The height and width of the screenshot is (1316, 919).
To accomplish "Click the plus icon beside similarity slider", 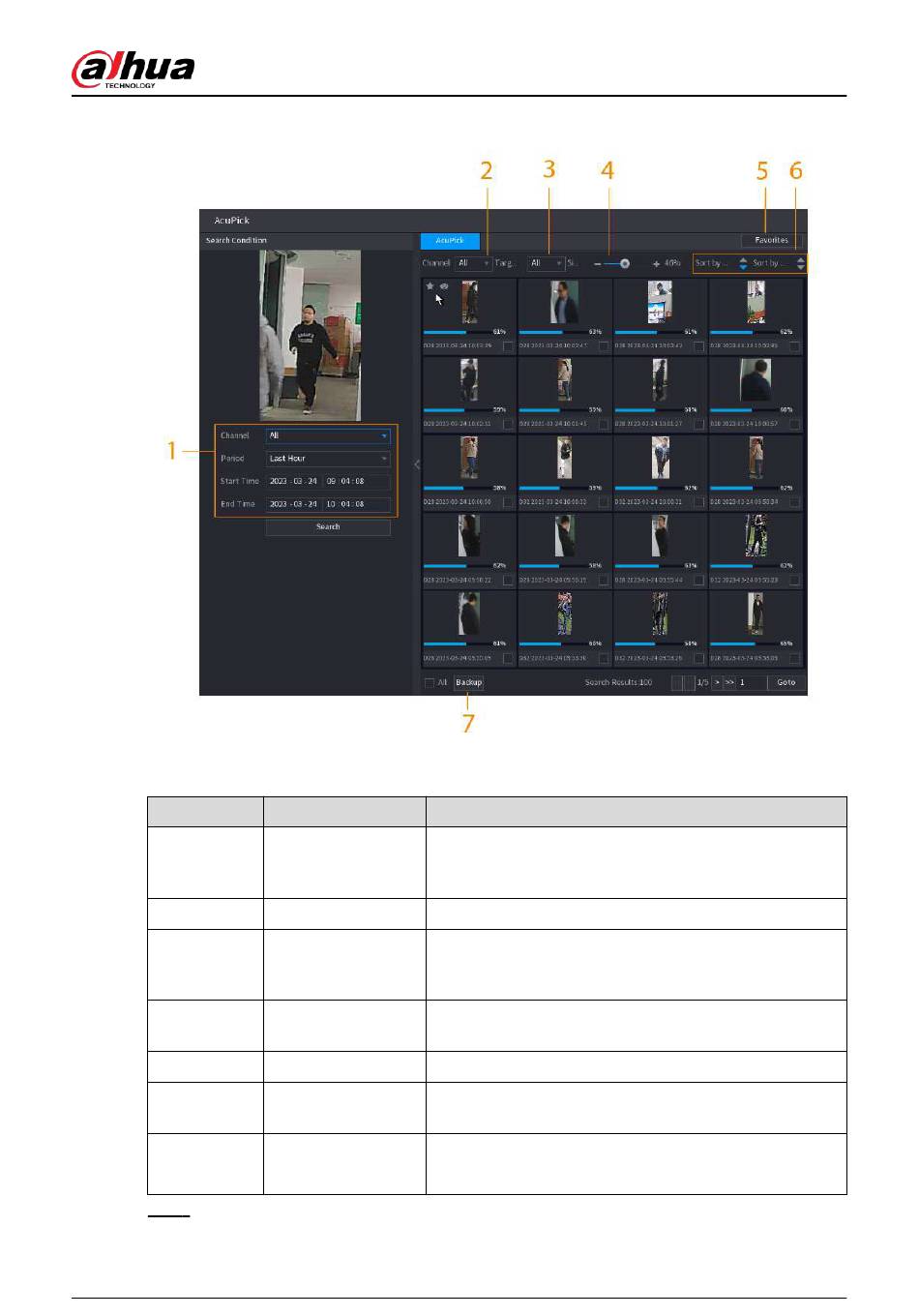I will coord(656,263).
